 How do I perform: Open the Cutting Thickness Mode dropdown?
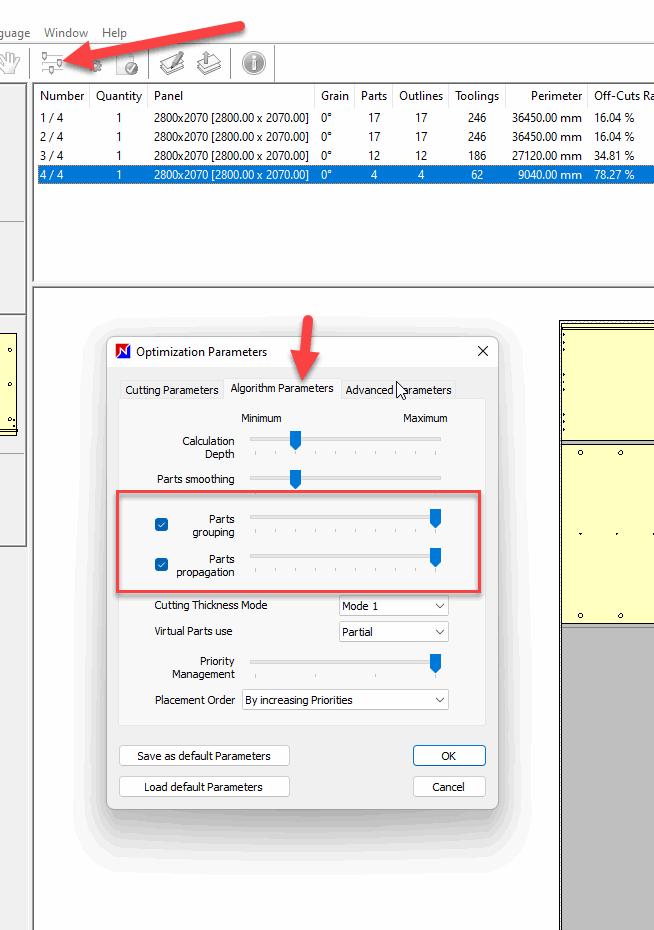394,606
